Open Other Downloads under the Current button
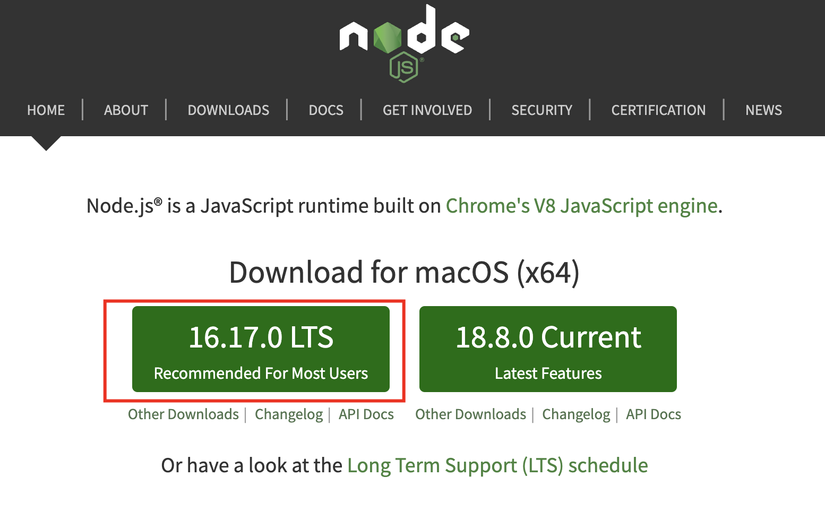Screen dimensions: 825x506 pos(470,414)
